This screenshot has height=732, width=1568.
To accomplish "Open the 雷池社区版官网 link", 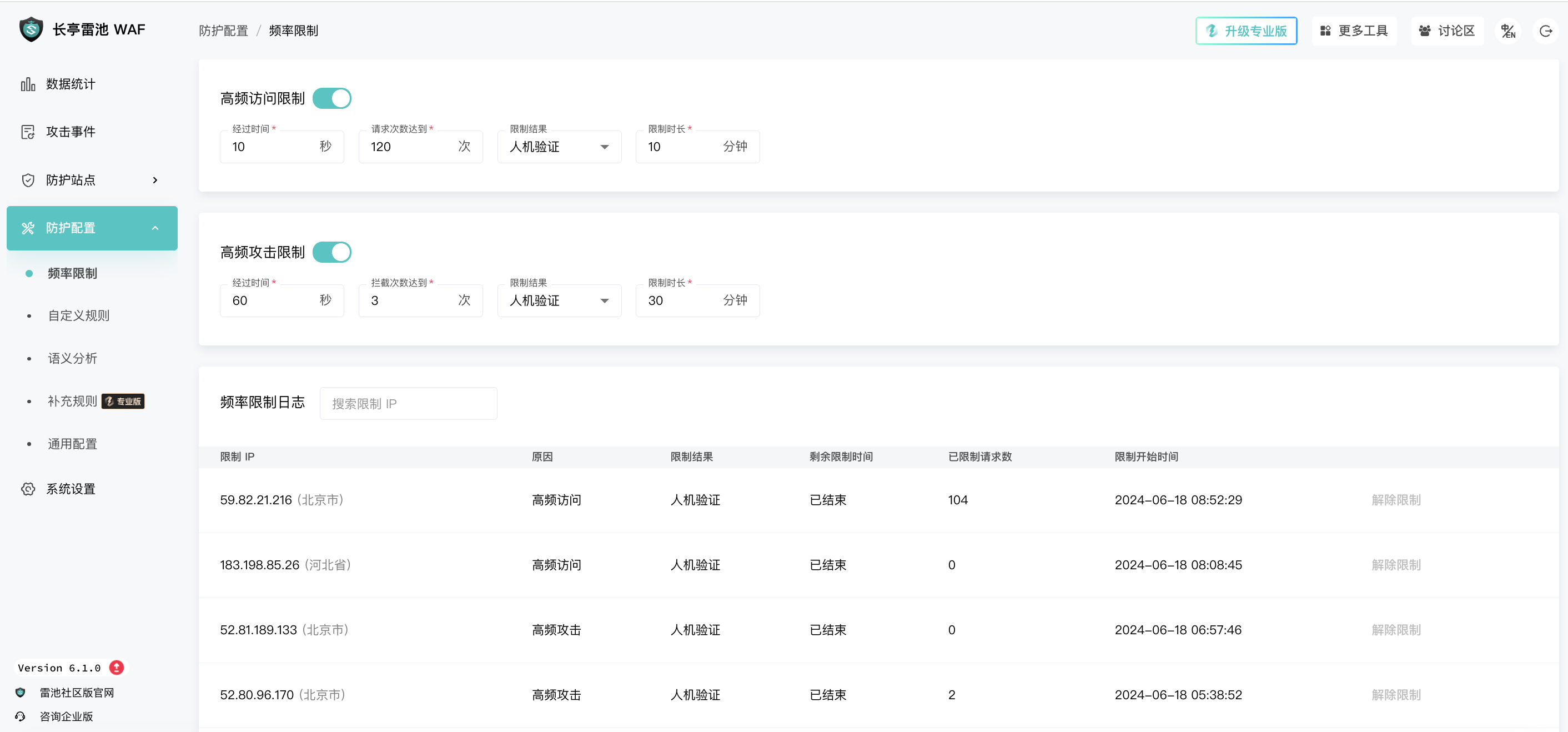I will pos(77,693).
